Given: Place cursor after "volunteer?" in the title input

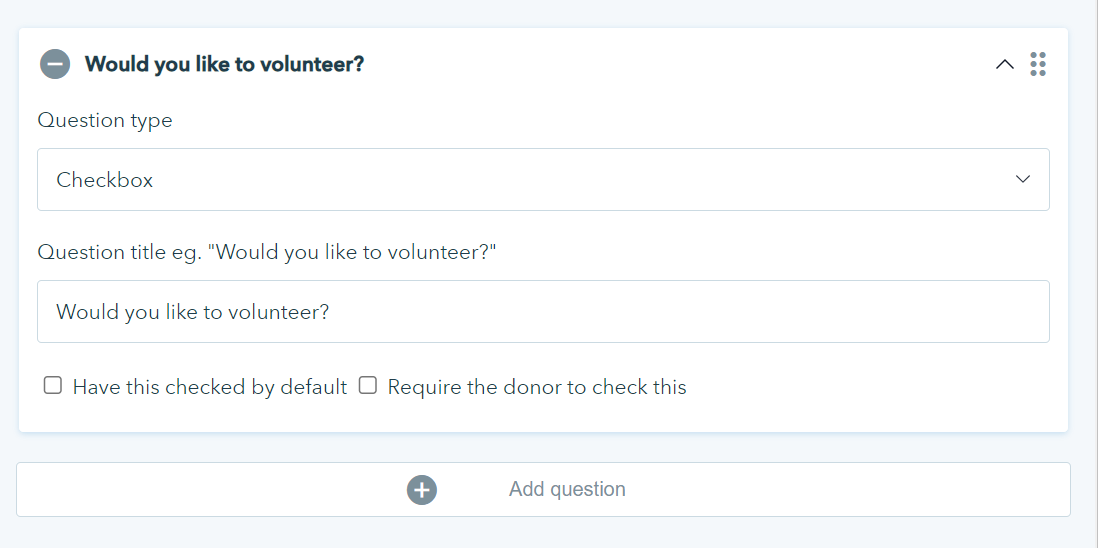Looking at the screenshot, I should coord(332,312).
